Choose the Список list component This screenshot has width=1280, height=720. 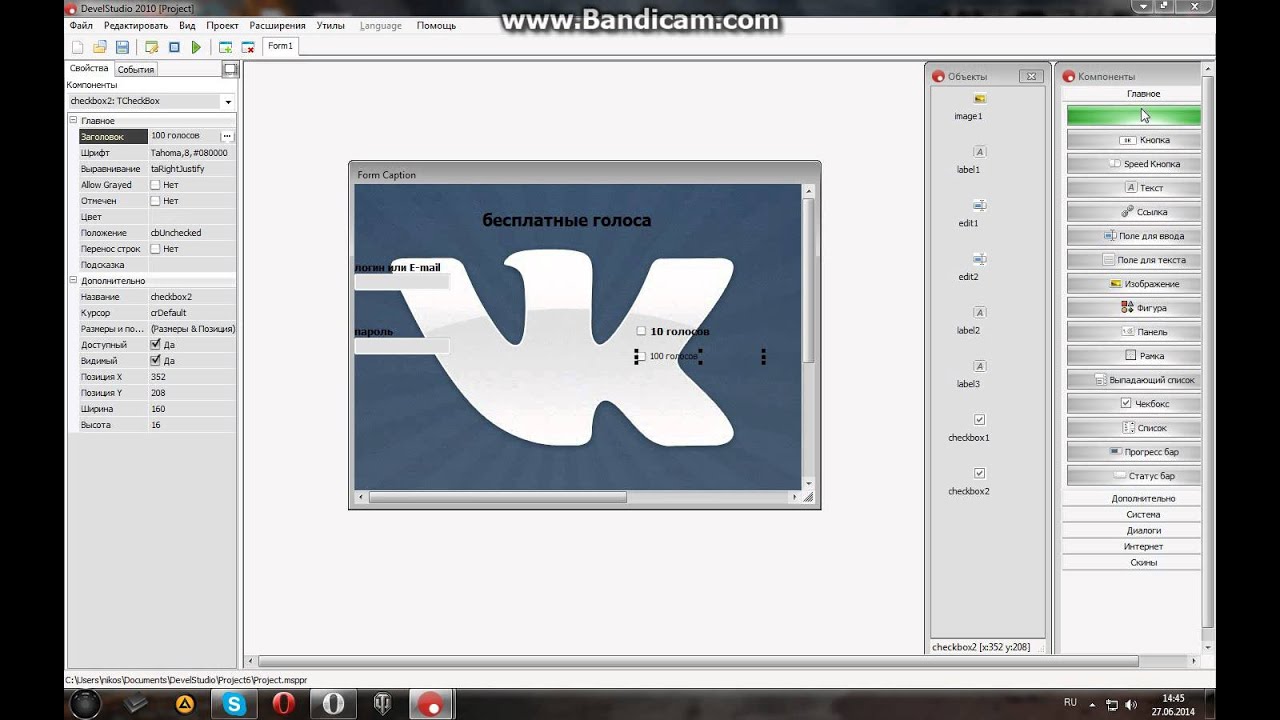tap(1134, 428)
